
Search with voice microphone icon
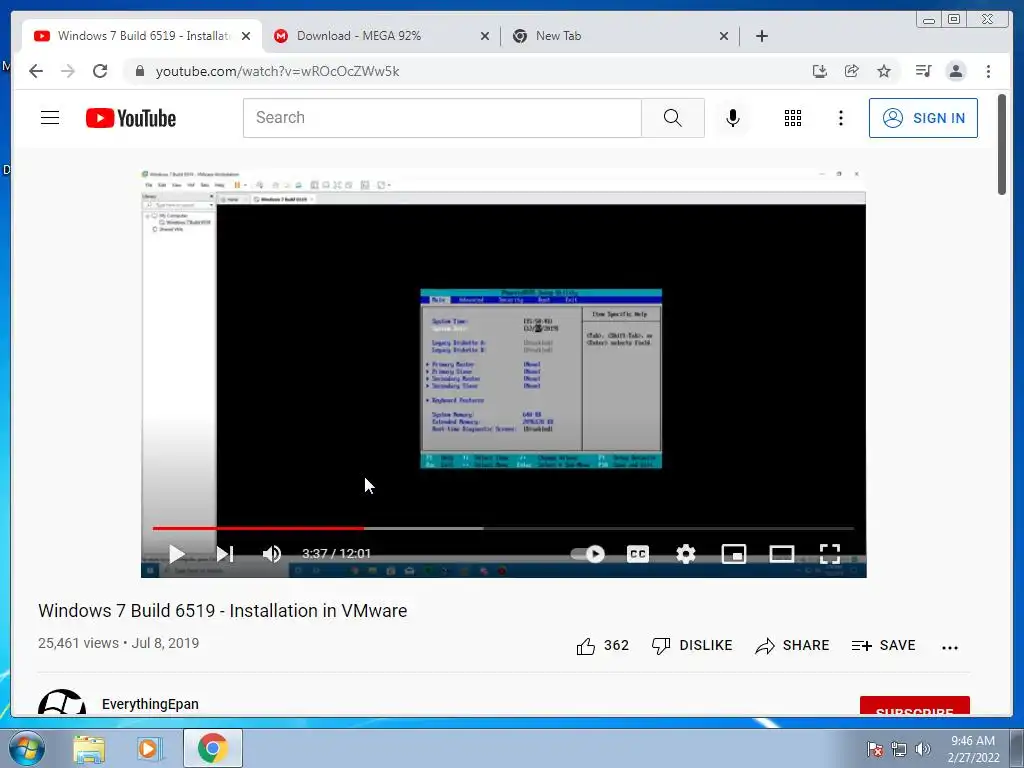[733, 118]
